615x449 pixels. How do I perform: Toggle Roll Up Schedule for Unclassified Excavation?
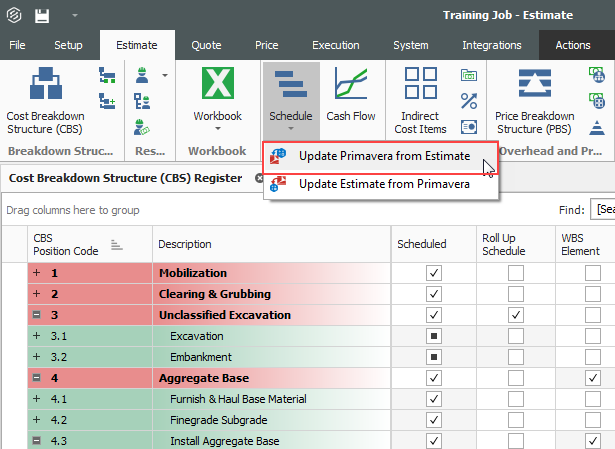click(515, 315)
